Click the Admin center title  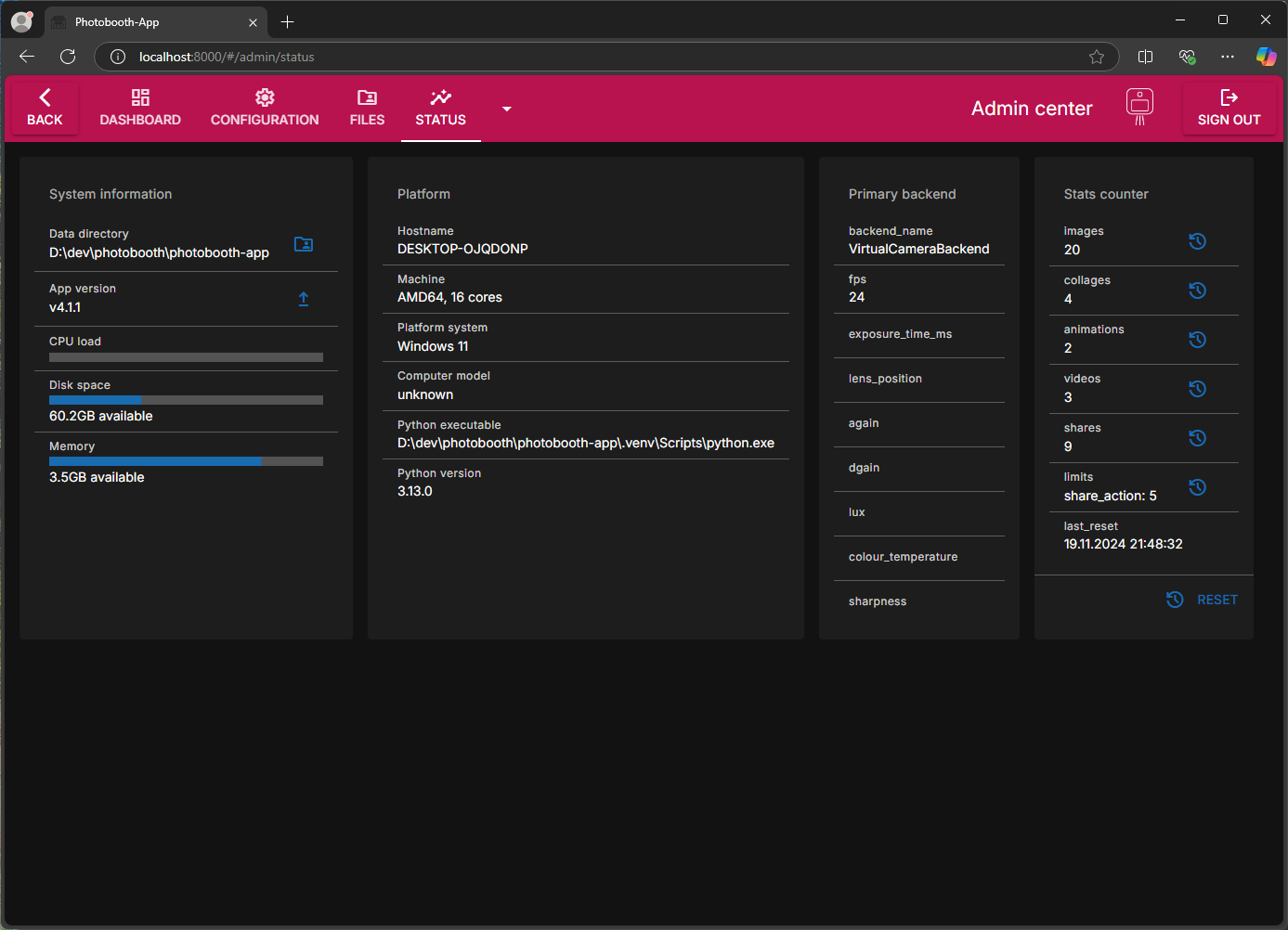pos(1032,109)
